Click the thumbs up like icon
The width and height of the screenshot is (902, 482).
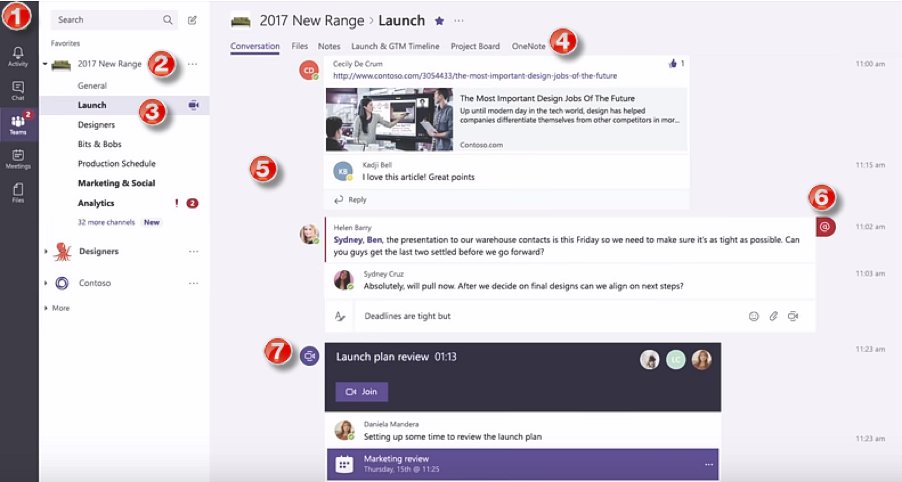pyautogui.click(x=672, y=63)
